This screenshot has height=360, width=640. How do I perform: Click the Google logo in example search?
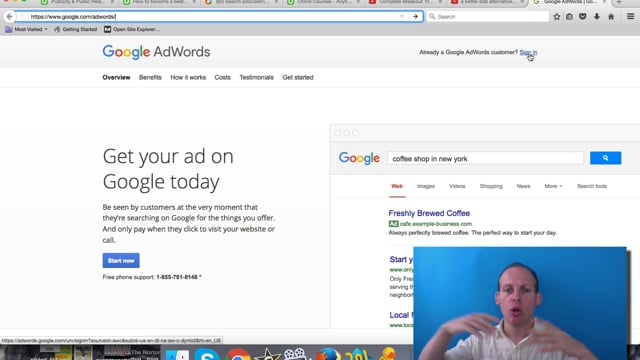(359, 158)
